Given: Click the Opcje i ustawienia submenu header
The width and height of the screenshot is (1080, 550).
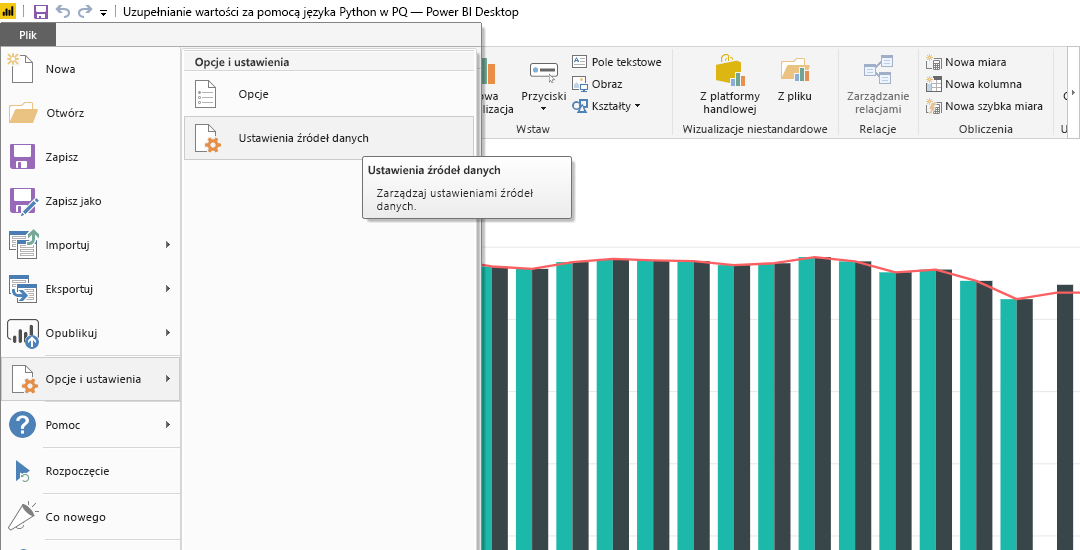Looking at the screenshot, I should point(242,62).
